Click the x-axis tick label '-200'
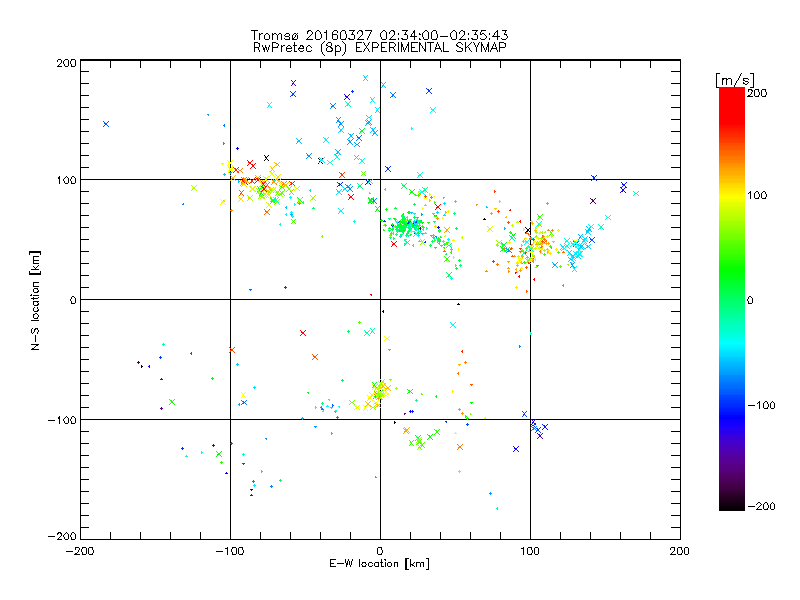 point(80,551)
